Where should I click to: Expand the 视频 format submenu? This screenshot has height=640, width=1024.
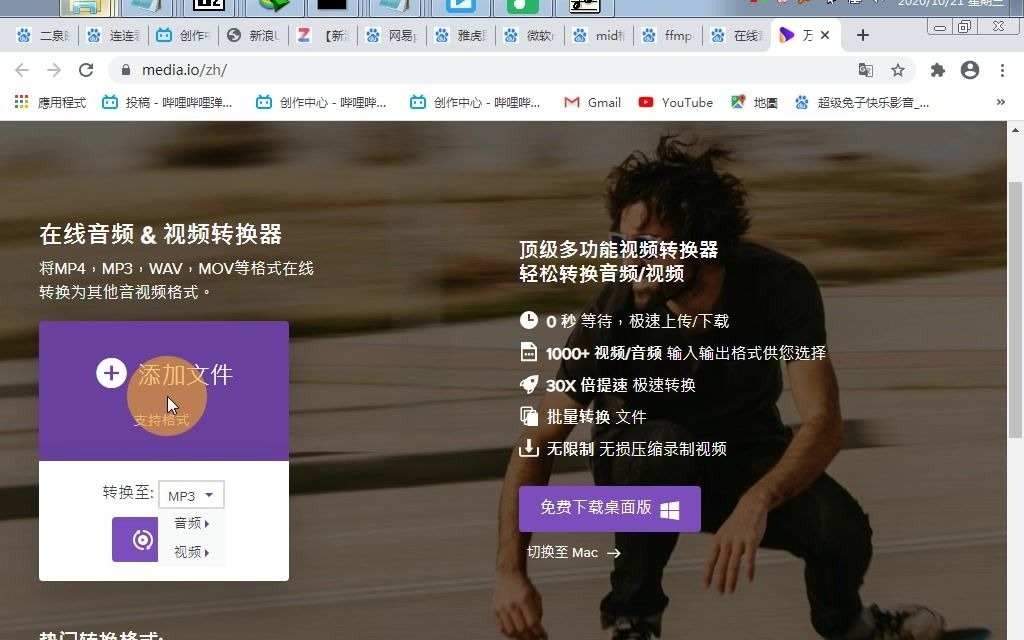click(x=191, y=551)
